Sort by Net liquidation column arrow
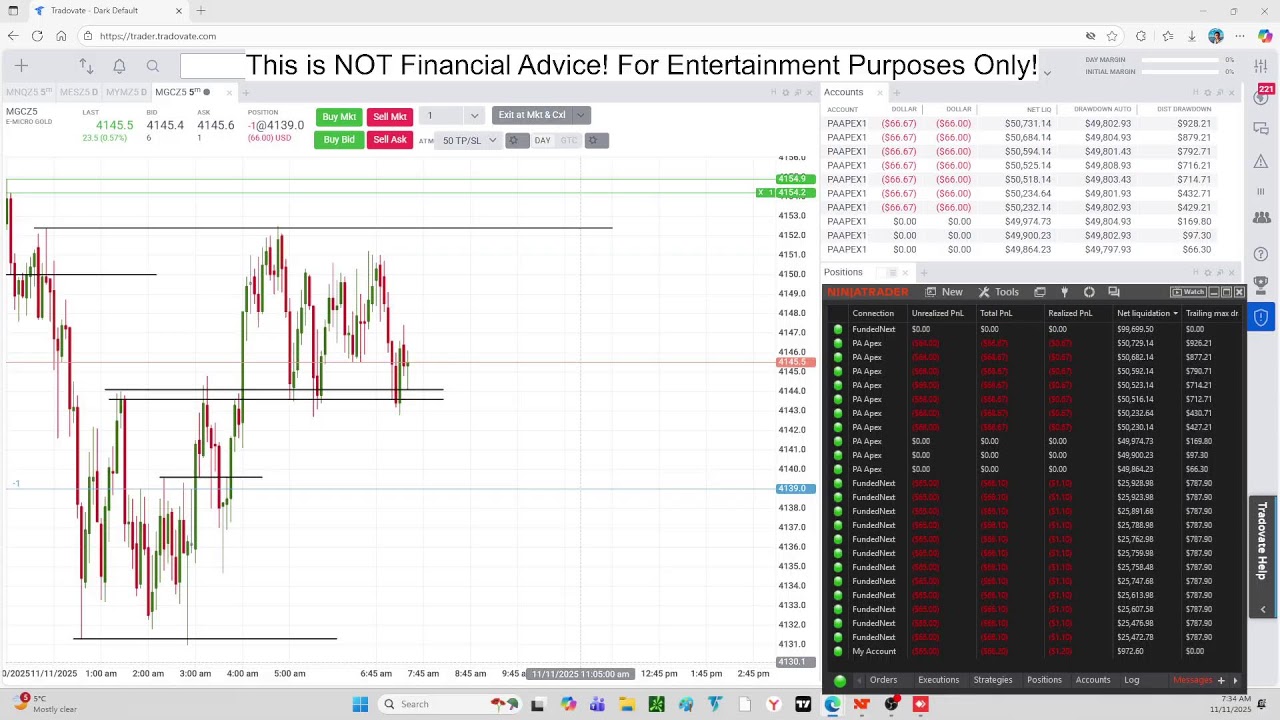 pyautogui.click(x=1175, y=314)
